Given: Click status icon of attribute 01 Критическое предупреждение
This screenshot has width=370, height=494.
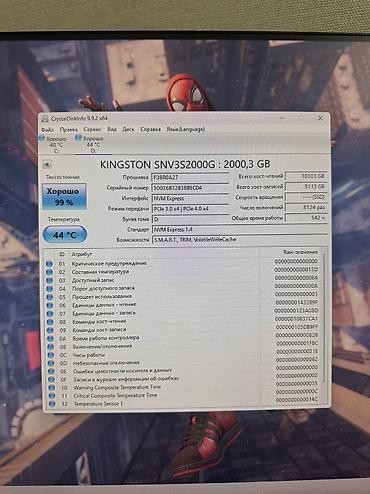Looking at the screenshot, I should [49, 264].
